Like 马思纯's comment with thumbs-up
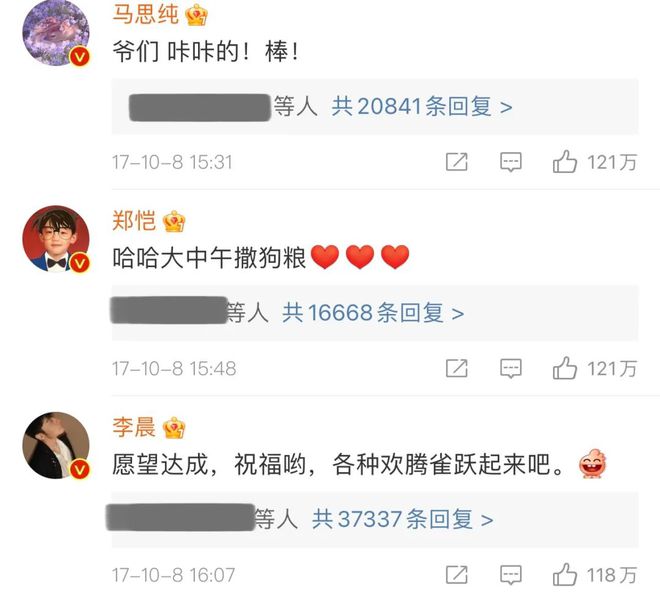 pos(564,162)
